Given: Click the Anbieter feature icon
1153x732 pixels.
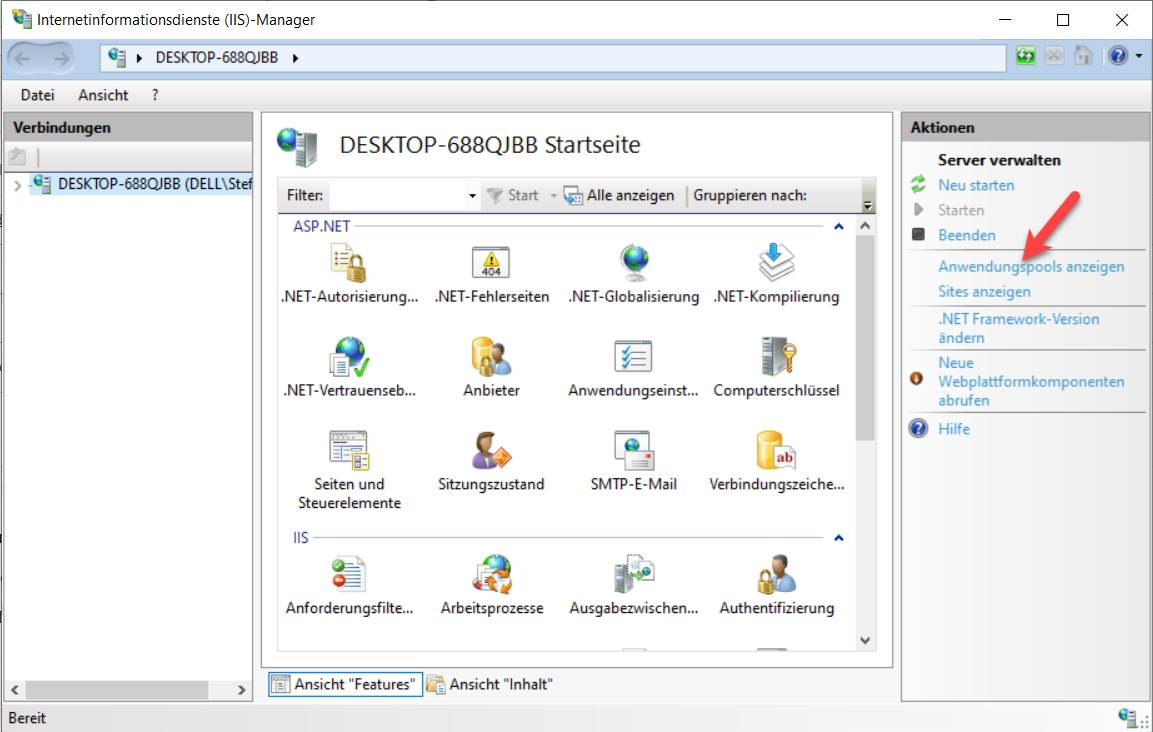Looking at the screenshot, I should tap(491, 358).
